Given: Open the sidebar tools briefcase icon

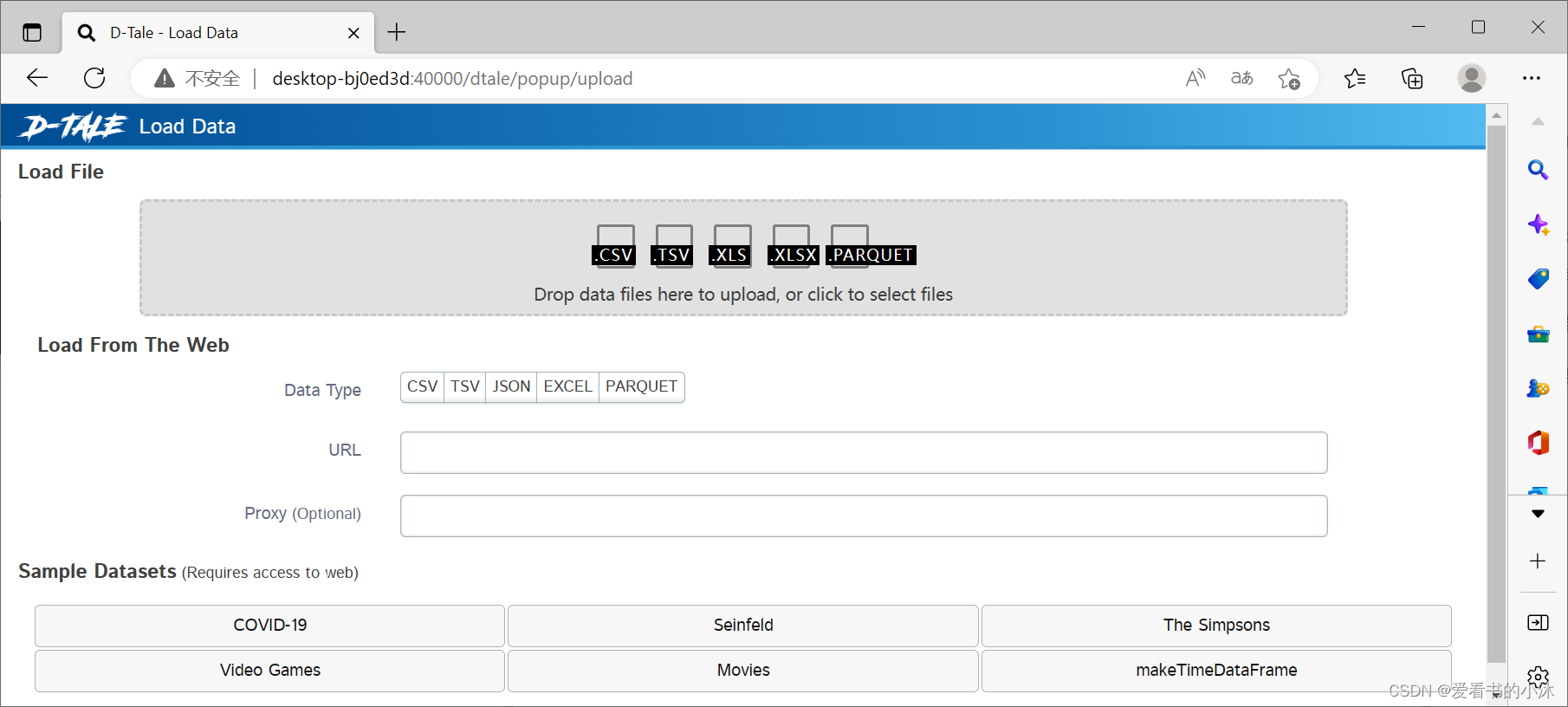Looking at the screenshot, I should pyautogui.click(x=1538, y=334).
